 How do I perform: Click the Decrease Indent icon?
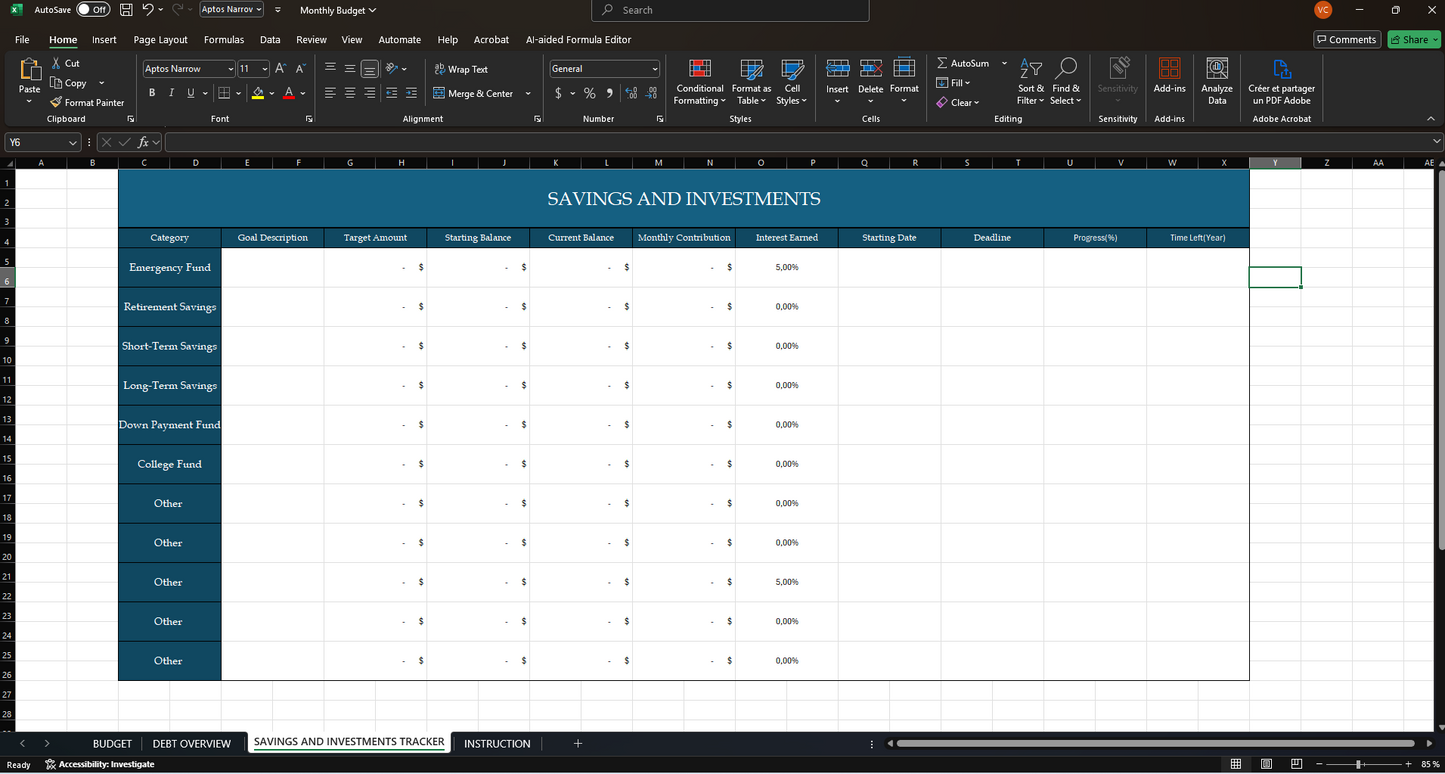click(x=392, y=93)
